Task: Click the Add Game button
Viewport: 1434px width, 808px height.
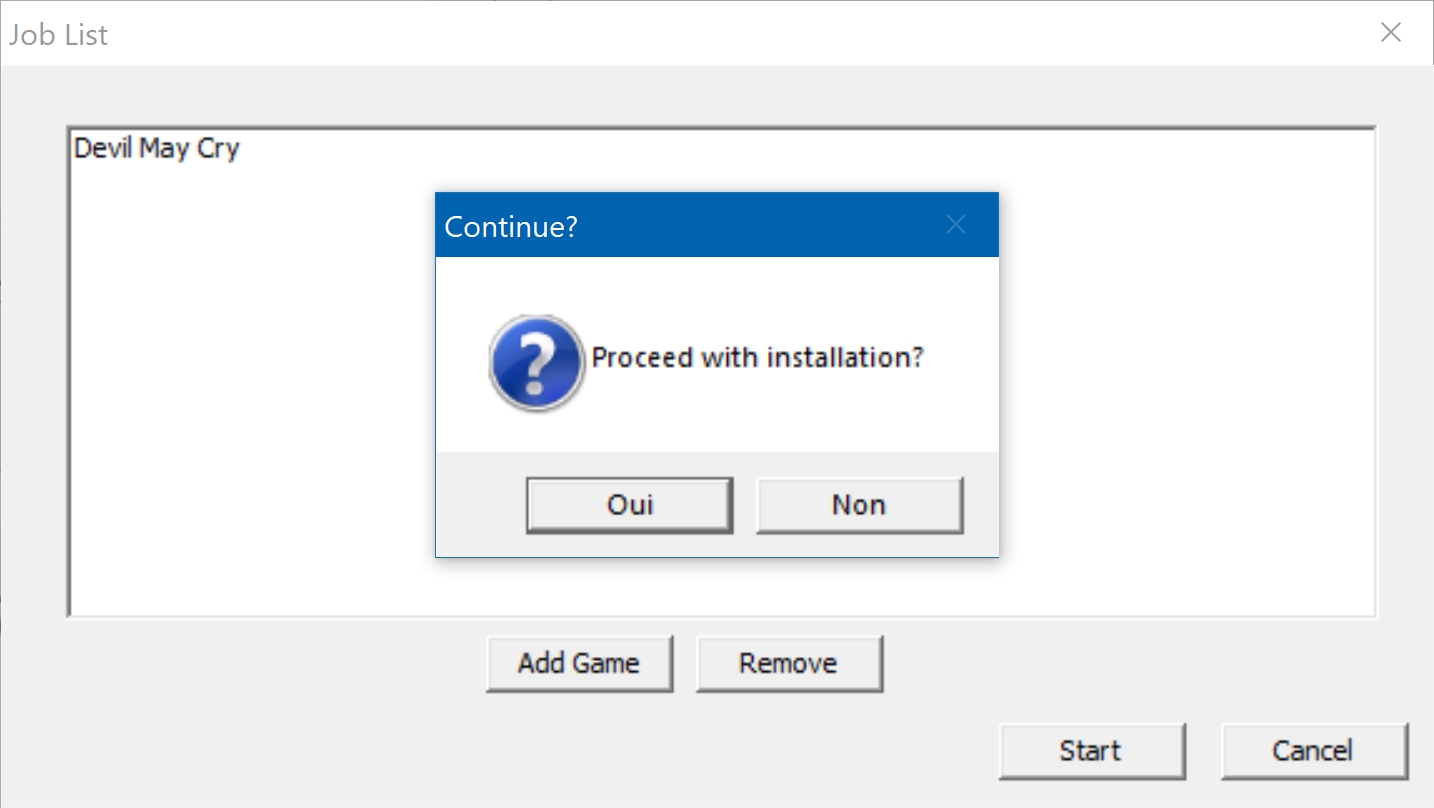Action: [579, 663]
